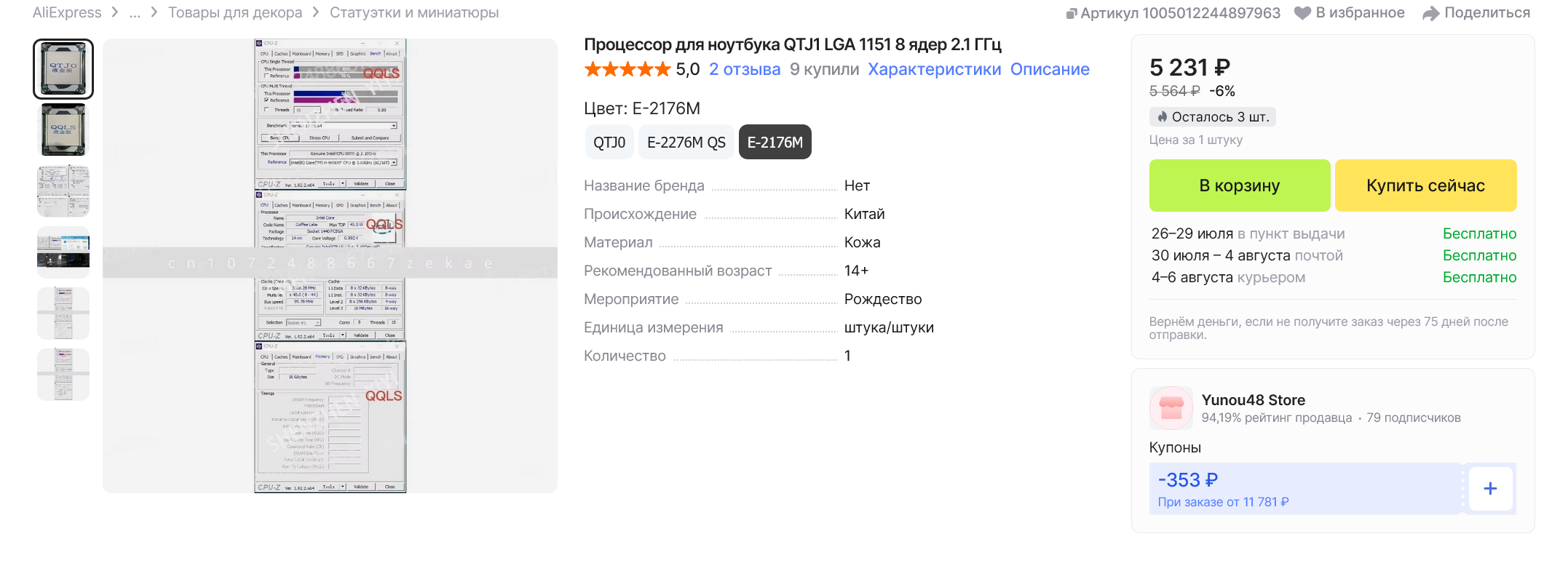The image size is (1568, 587).
Task: Click the Поделиться text
Action: point(1487,12)
